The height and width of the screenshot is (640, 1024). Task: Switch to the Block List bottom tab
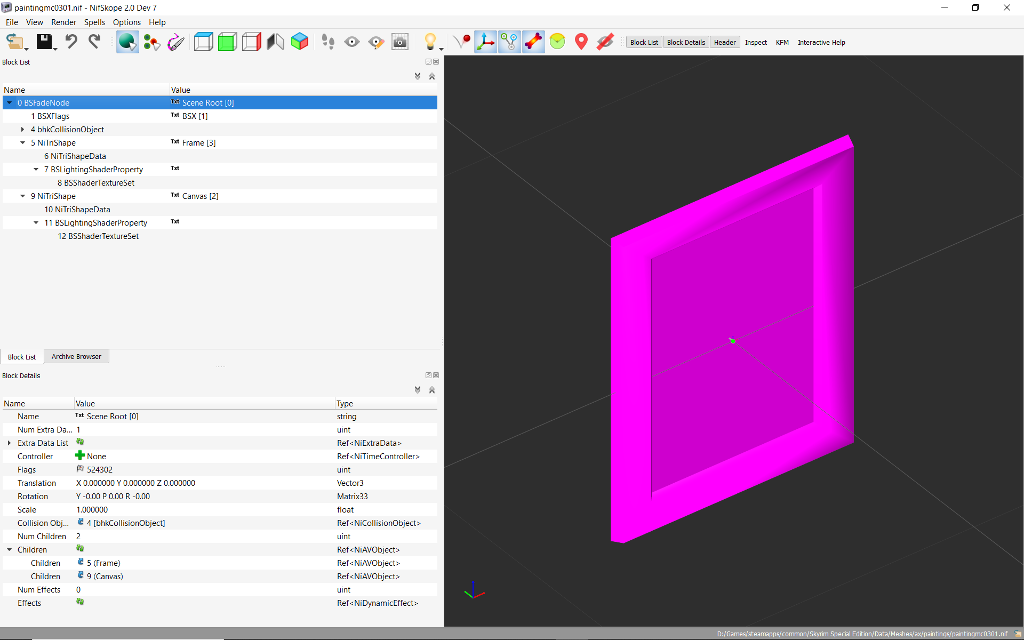tap(22, 357)
